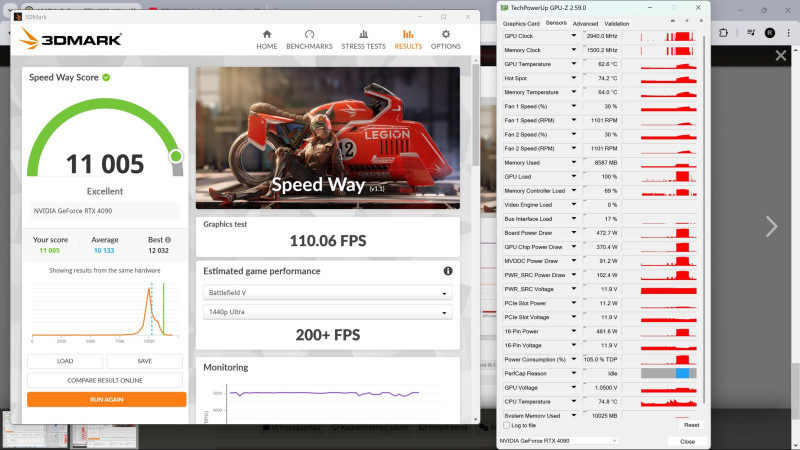The image size is (800, 450).
Task: Open the Hot Spot sensor dropdown arrow
Action: coord(573,78)
